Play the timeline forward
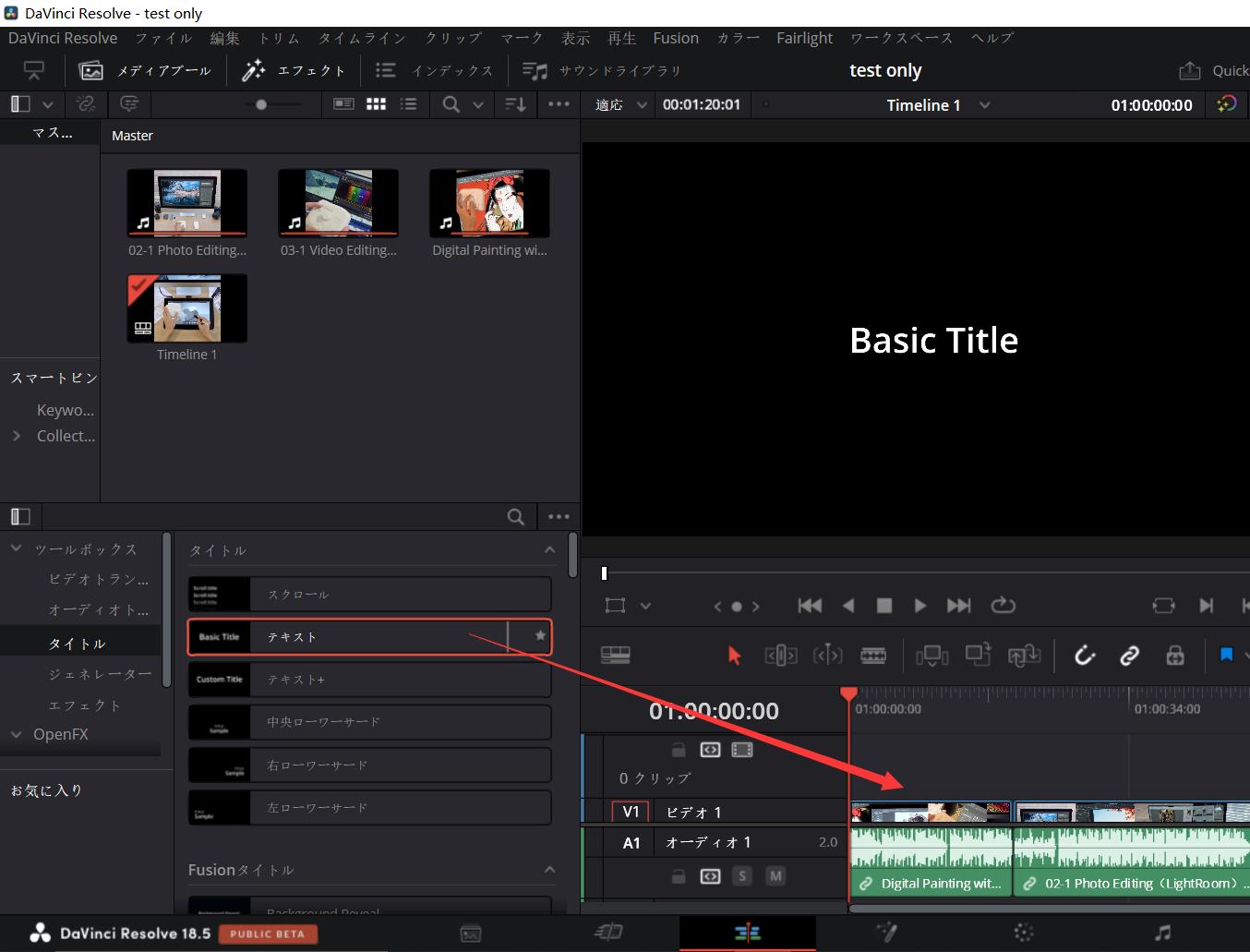 coord(919,606)
